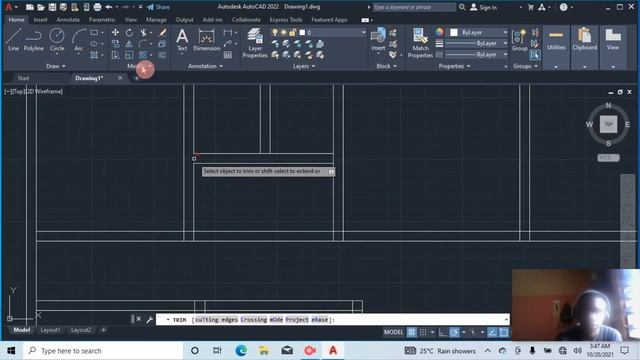Activate the Array tool
640x360 pixels.
tap(143, 55)
